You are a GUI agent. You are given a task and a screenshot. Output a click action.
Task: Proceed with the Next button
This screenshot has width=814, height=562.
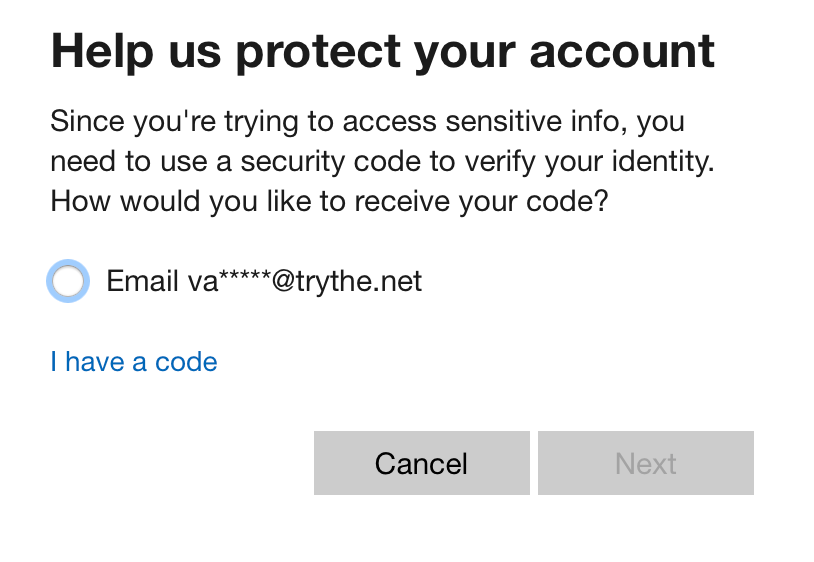tap(645, 463)
